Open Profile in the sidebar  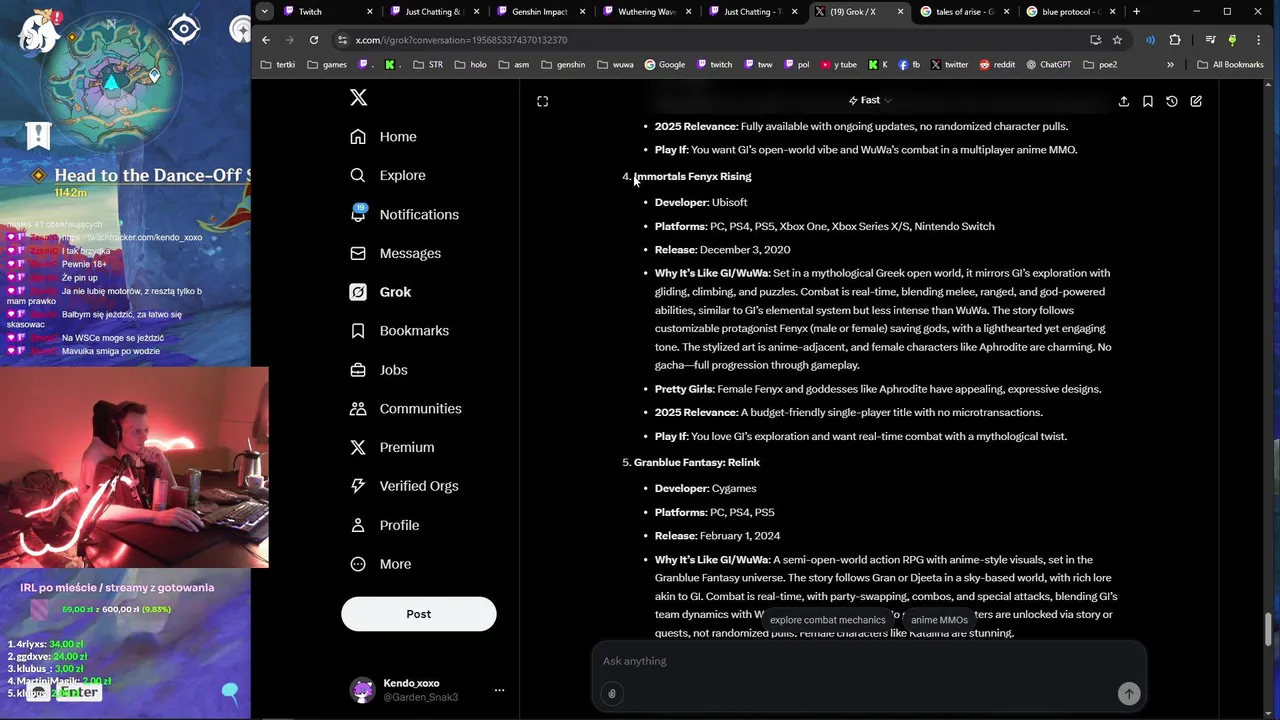click(384, 525)
